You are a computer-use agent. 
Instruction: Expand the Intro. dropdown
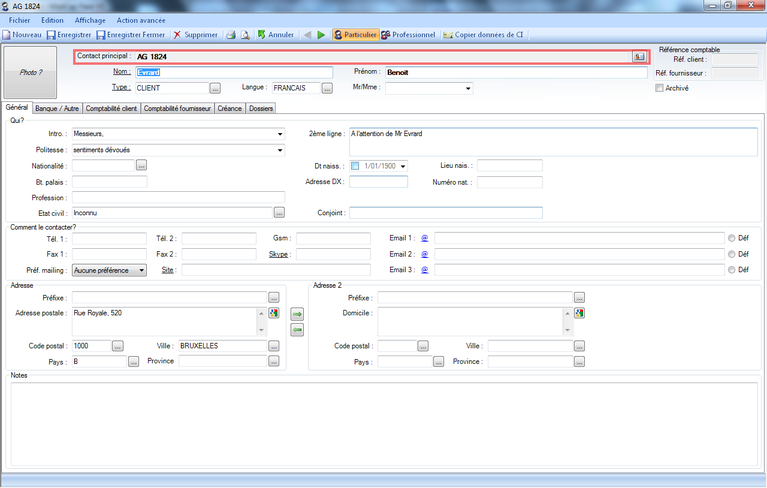pos(280,133)
